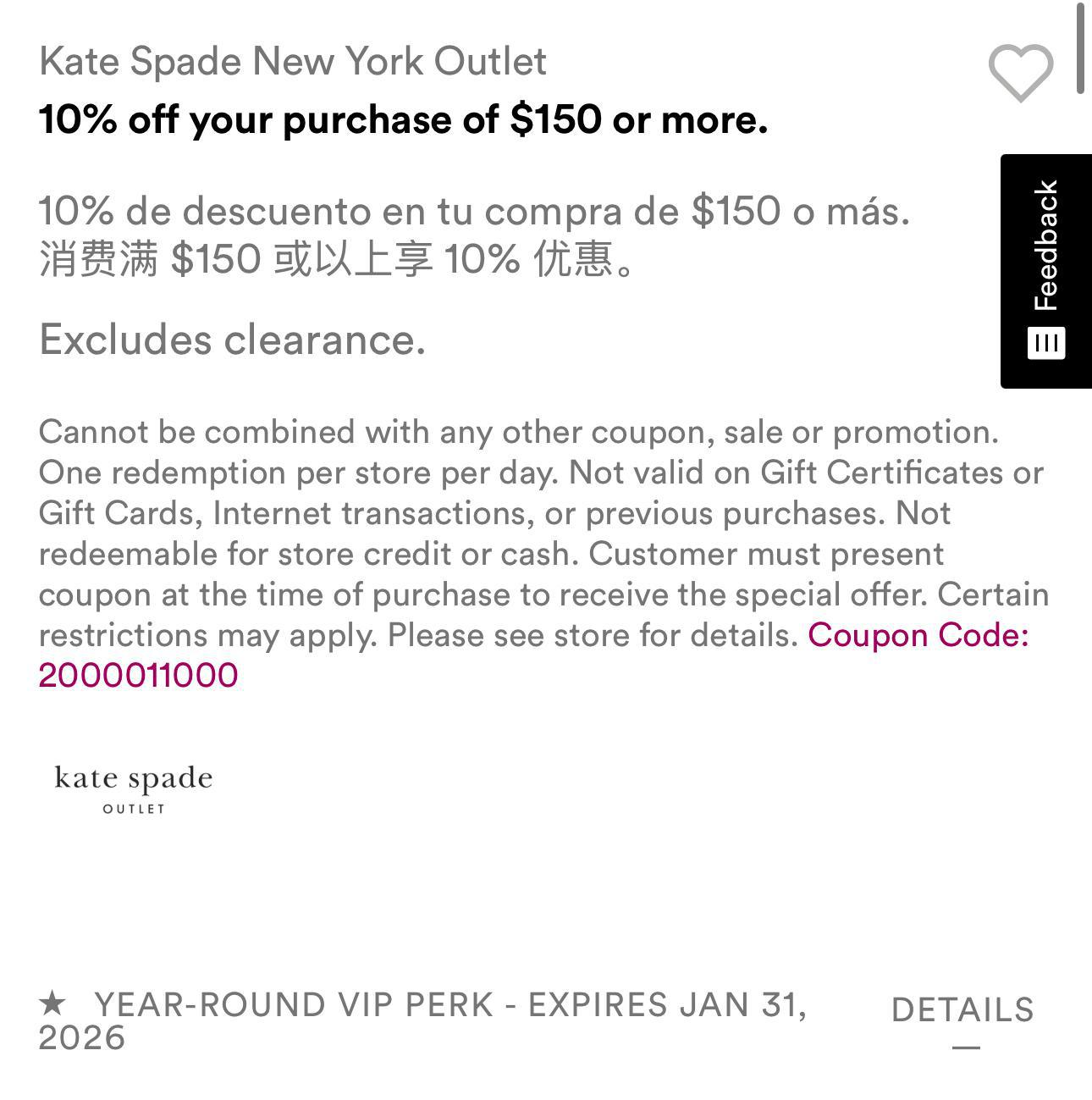The width and height of the screenshot is (1092, 1100).
Task: Click the "2026" expiration year text
Action: pos(81,1038)
